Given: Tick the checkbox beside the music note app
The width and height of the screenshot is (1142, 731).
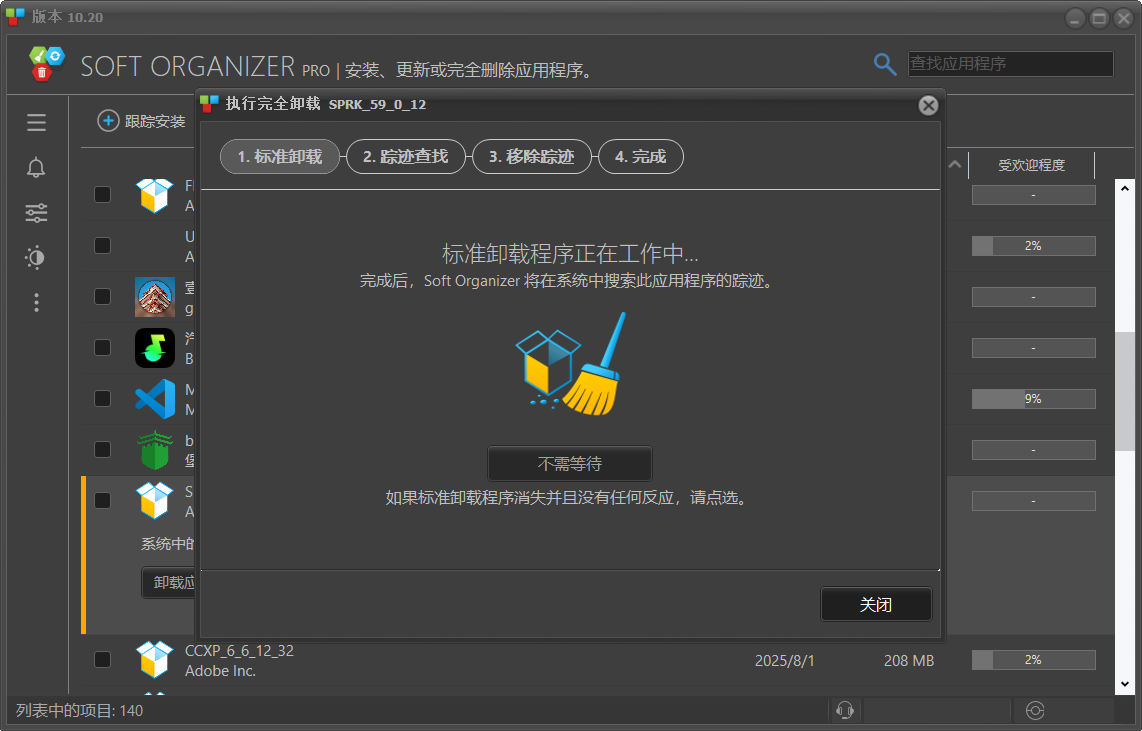Looking at the screenshot, I should [103, 347].
